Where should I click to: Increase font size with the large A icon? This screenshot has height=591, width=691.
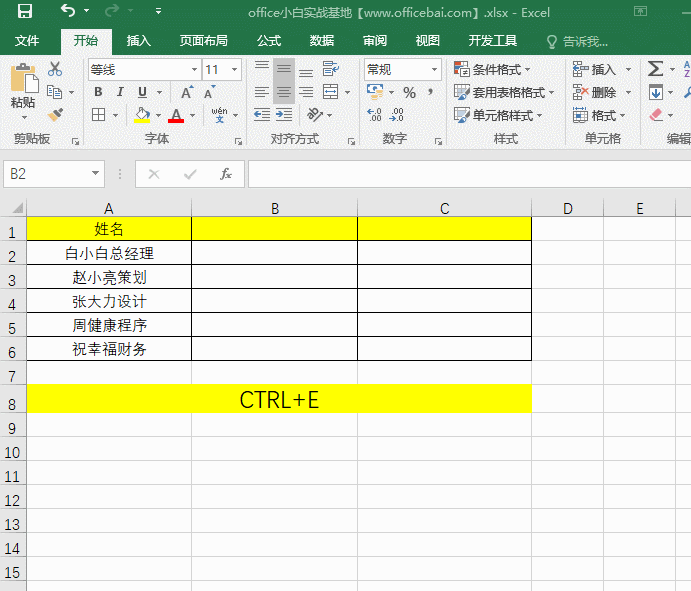[x=187, y=92]
